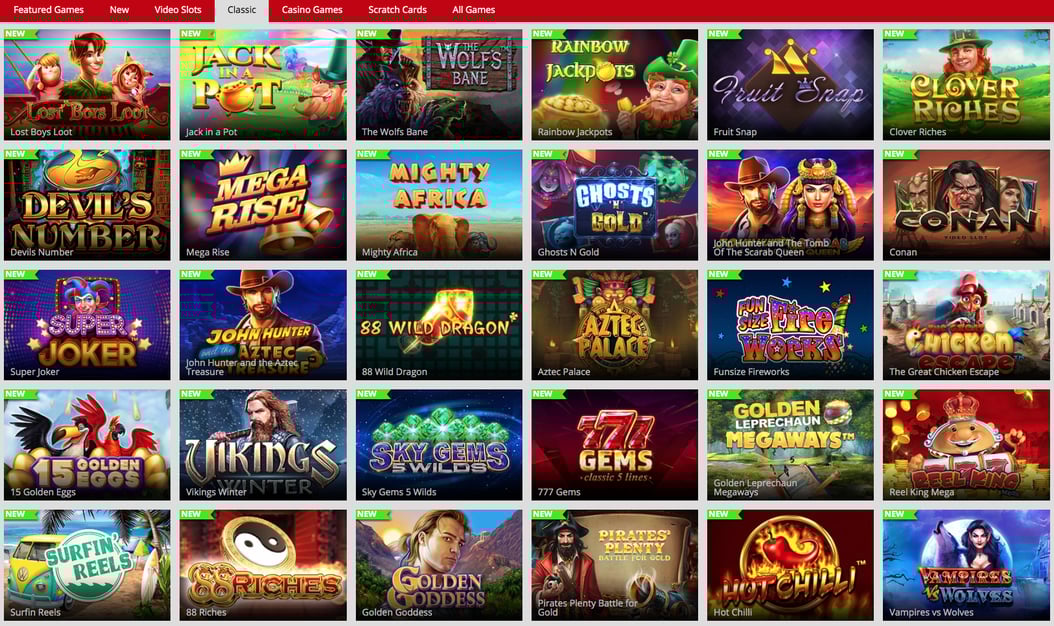Select the Scratch Cards tab
This screenshot has height=626, width=1054.
[x=397, y=10]
